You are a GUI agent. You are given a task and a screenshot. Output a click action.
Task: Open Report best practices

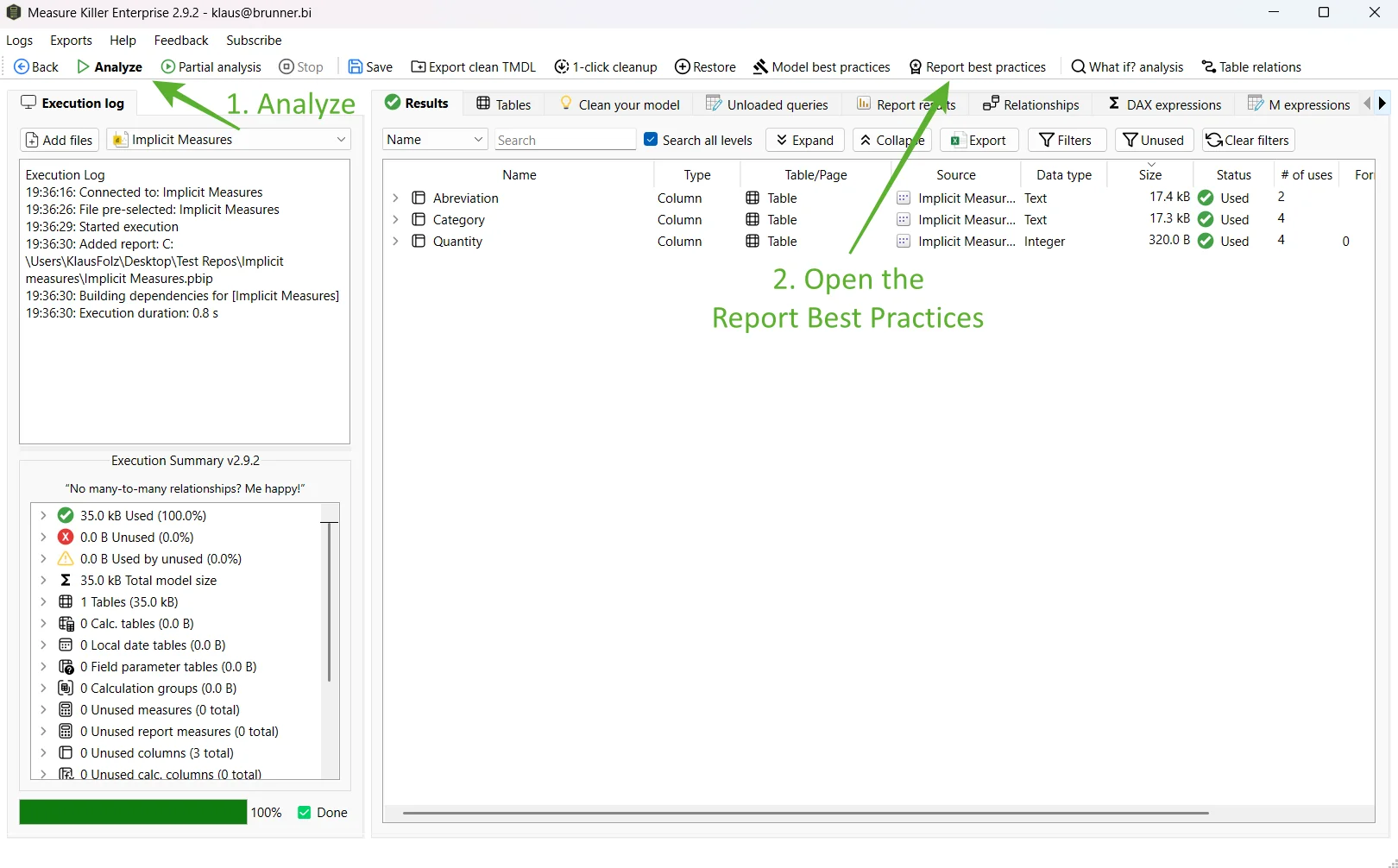tap(977, 67)
